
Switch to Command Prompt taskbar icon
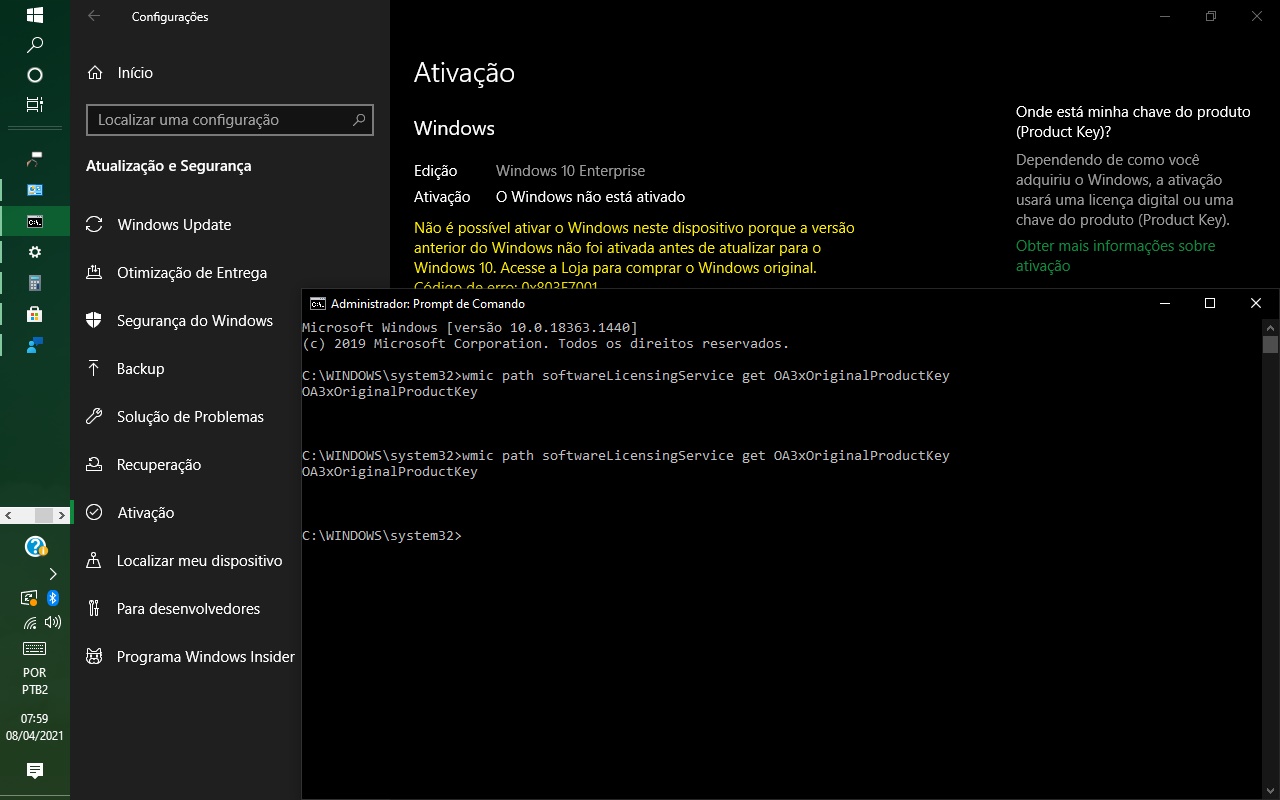coord(35,221)
